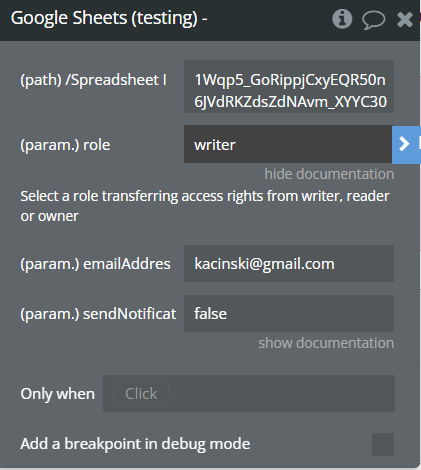Click the (param.) emailAddres label
421x470 pixels.
coord(95,264)
